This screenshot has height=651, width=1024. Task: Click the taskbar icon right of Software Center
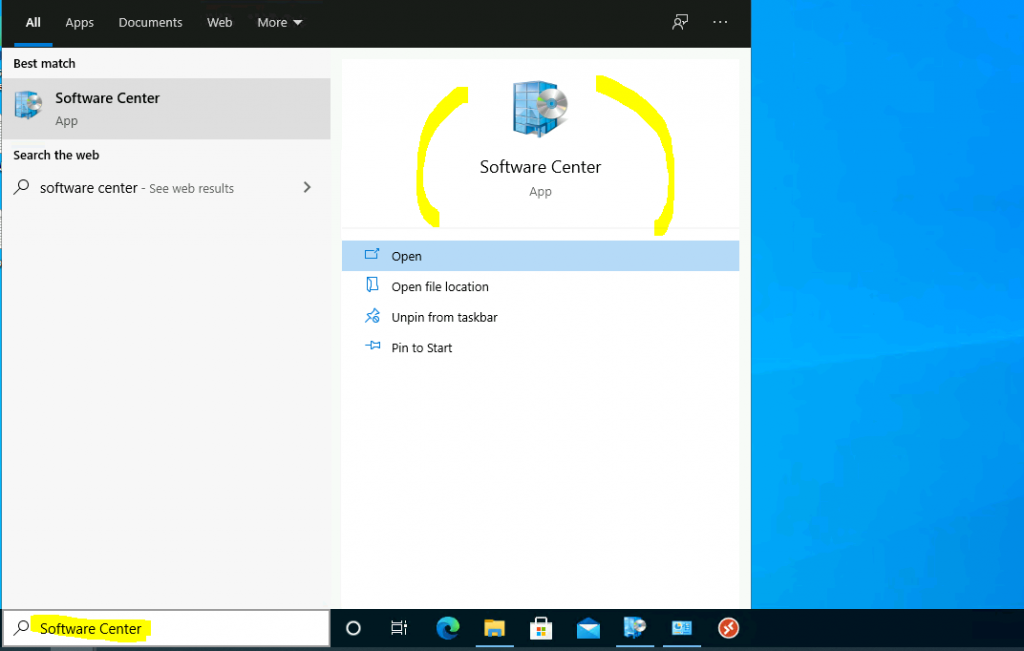point(682,628)
